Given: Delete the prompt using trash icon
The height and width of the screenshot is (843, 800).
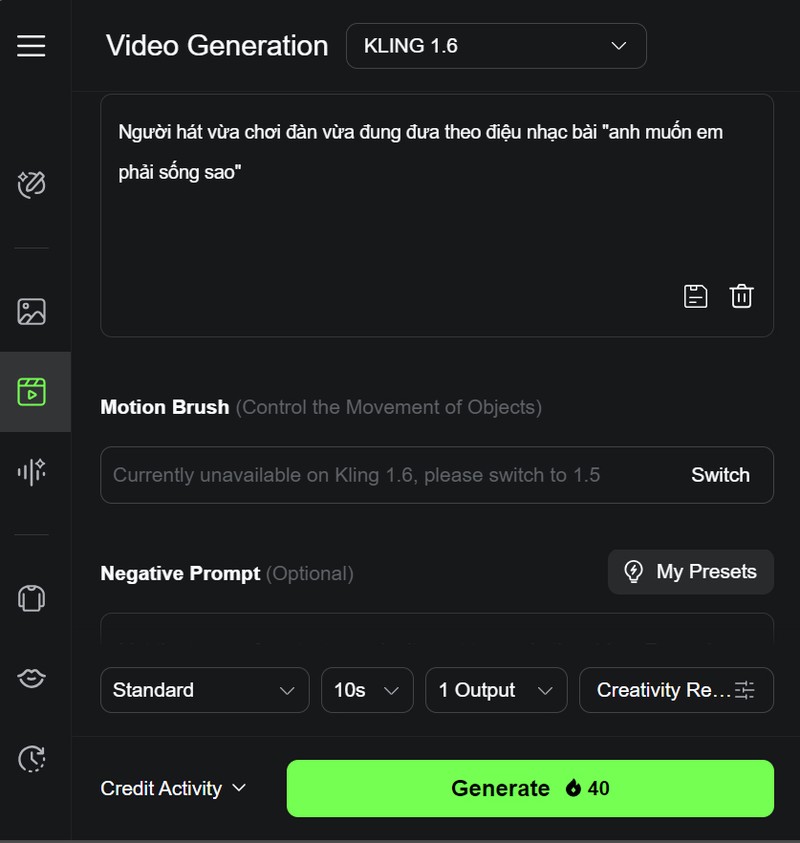Looking at the screenshot, I should (741, 296).
